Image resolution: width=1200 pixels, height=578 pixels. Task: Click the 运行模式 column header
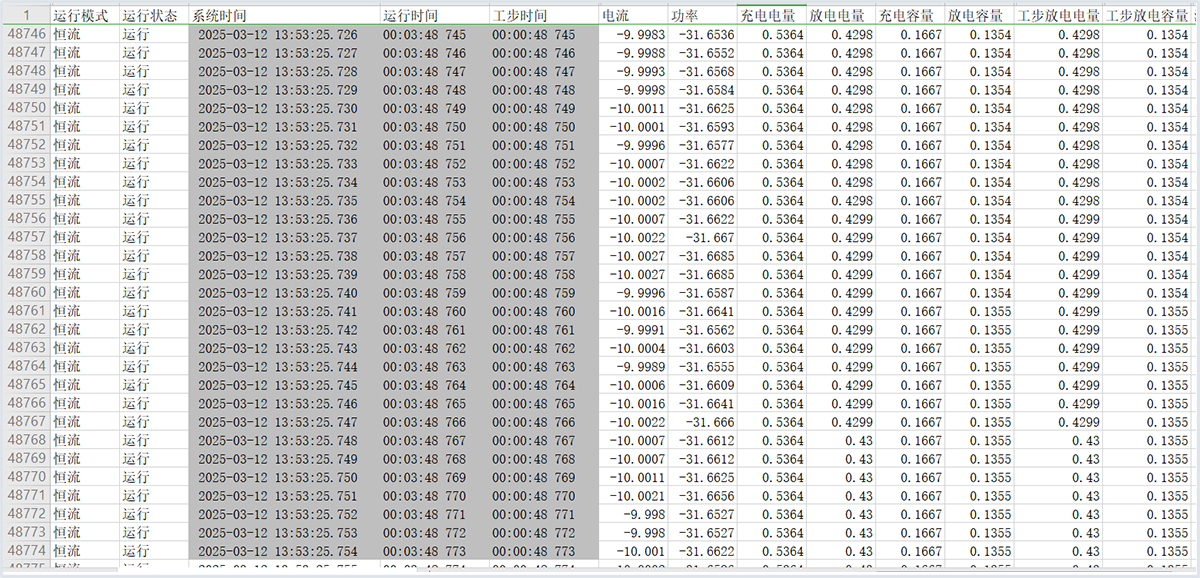pyautogui.click(x=80, y=17)
